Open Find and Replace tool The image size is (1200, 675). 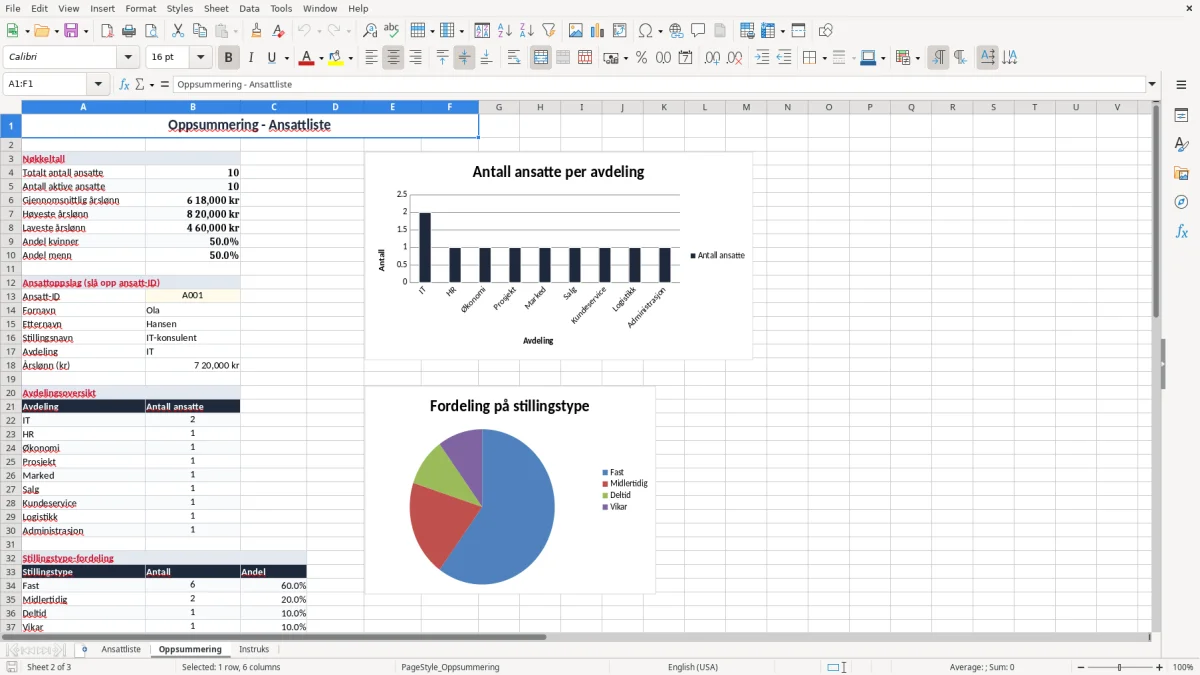(x=370, y=31)
